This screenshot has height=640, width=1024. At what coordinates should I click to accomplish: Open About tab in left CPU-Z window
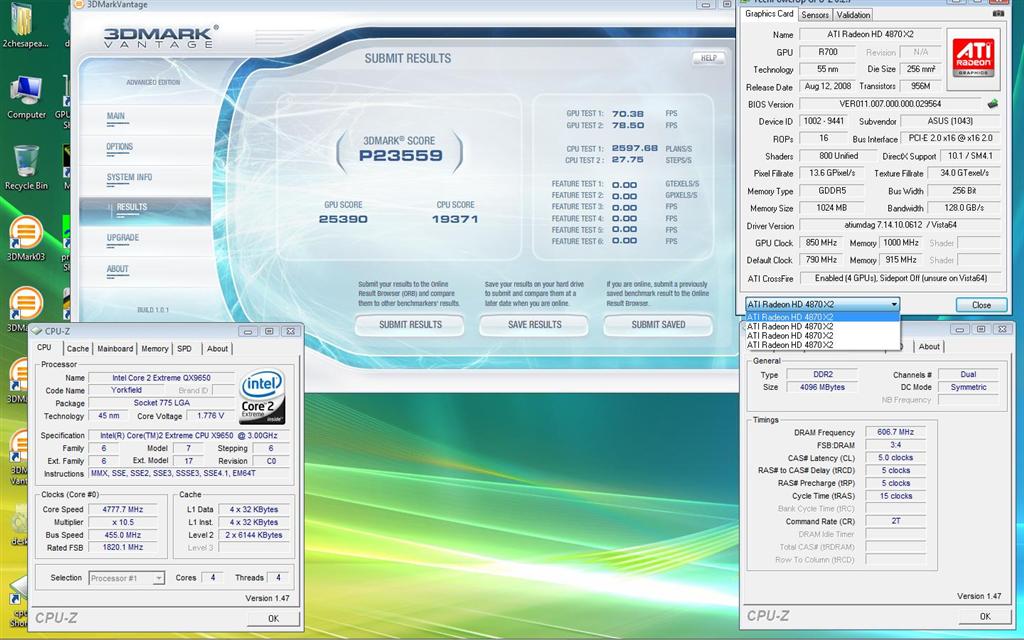pyautogui.click(x=217, y=349)
